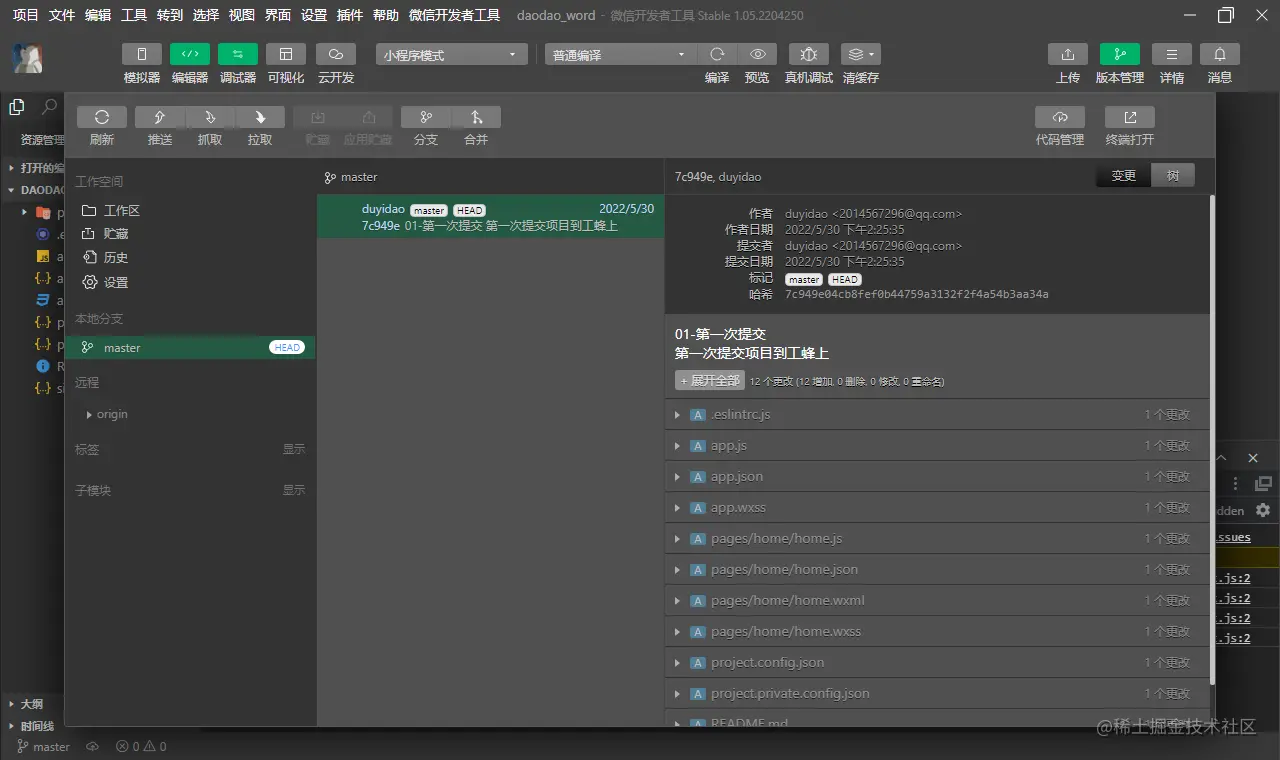
Task: Select the 7c949e commit row
Action: 490,216
